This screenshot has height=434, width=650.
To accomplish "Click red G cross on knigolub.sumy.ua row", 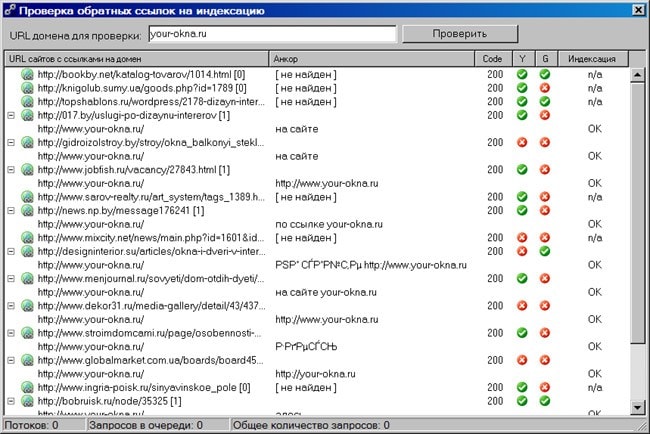I will pyautogui.click(x=545, y=88).
